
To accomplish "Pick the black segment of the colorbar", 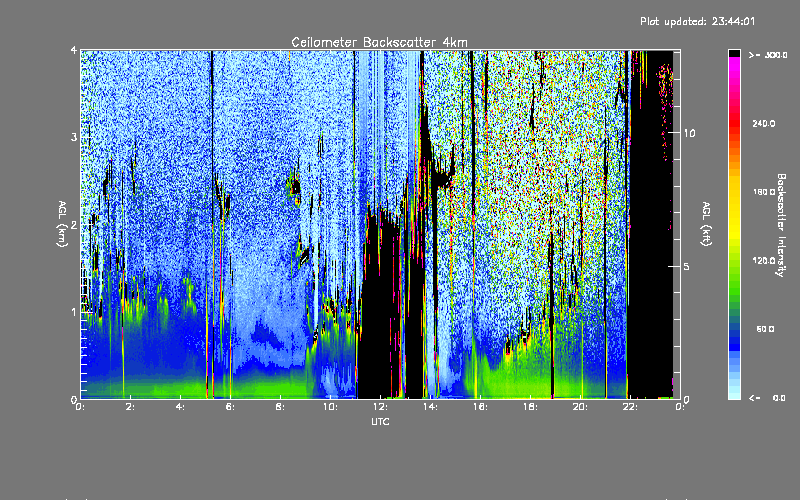I will pyautogui.click(x=734, y=53).
